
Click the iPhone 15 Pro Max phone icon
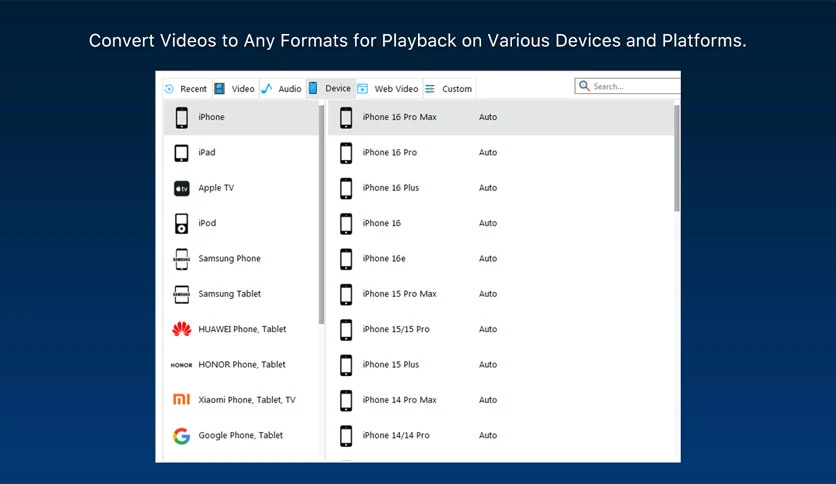point(346,294)
